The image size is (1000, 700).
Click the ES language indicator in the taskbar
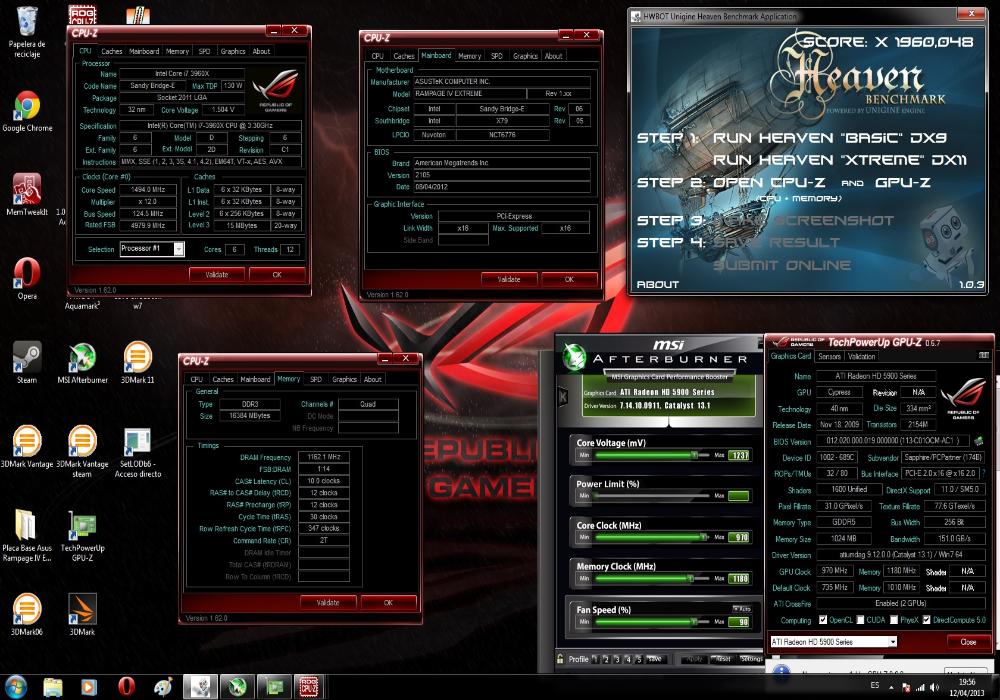click(874, 685)
